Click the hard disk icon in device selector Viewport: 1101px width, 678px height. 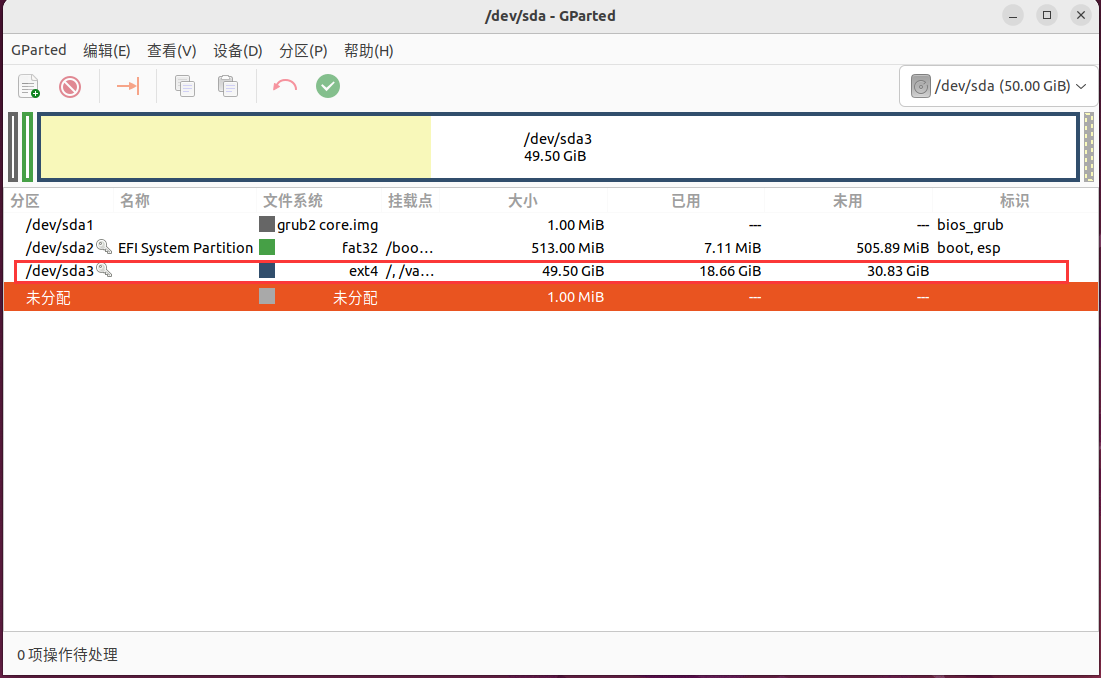coord(920,86)
